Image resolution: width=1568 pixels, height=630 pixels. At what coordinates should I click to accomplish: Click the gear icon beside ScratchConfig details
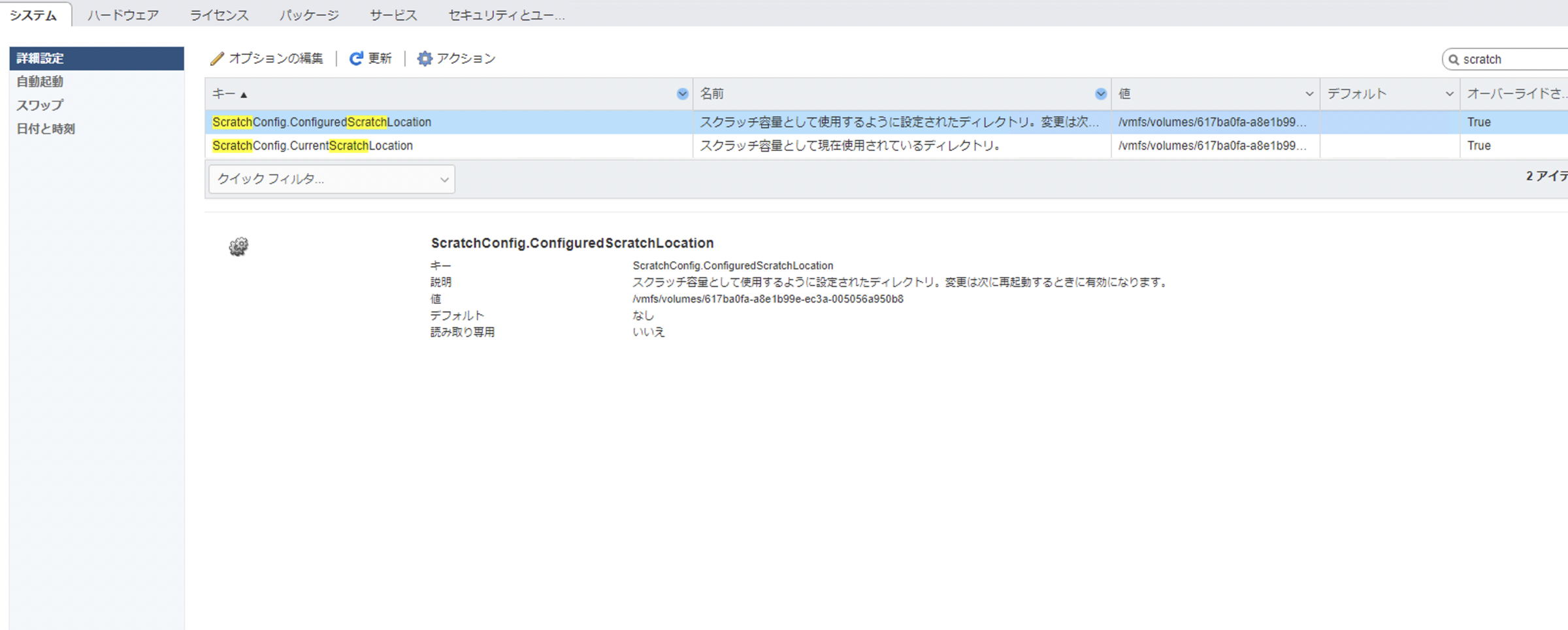tap(237, 246)
